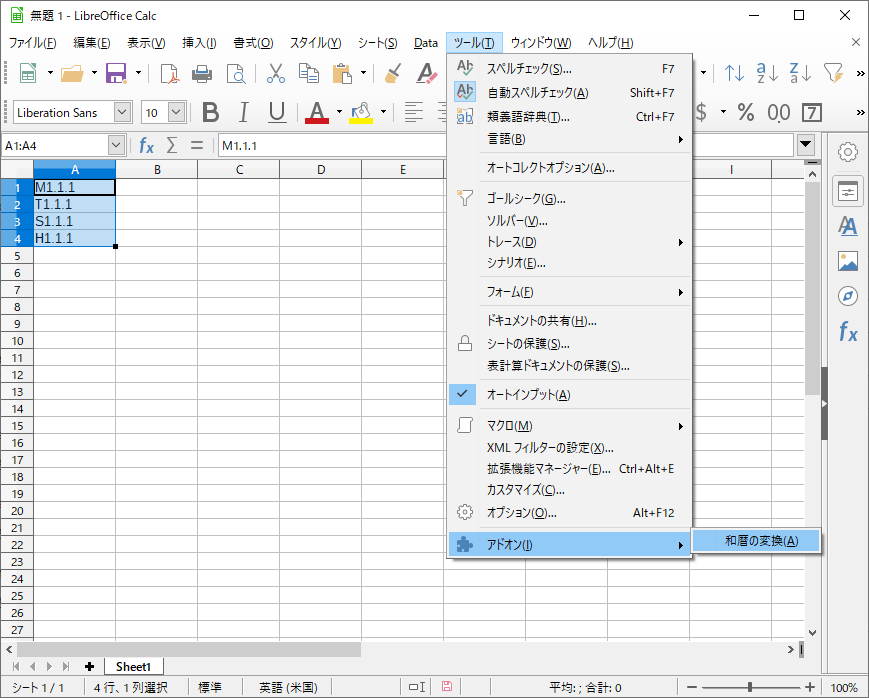Click row 10 header

pos(17,341)
